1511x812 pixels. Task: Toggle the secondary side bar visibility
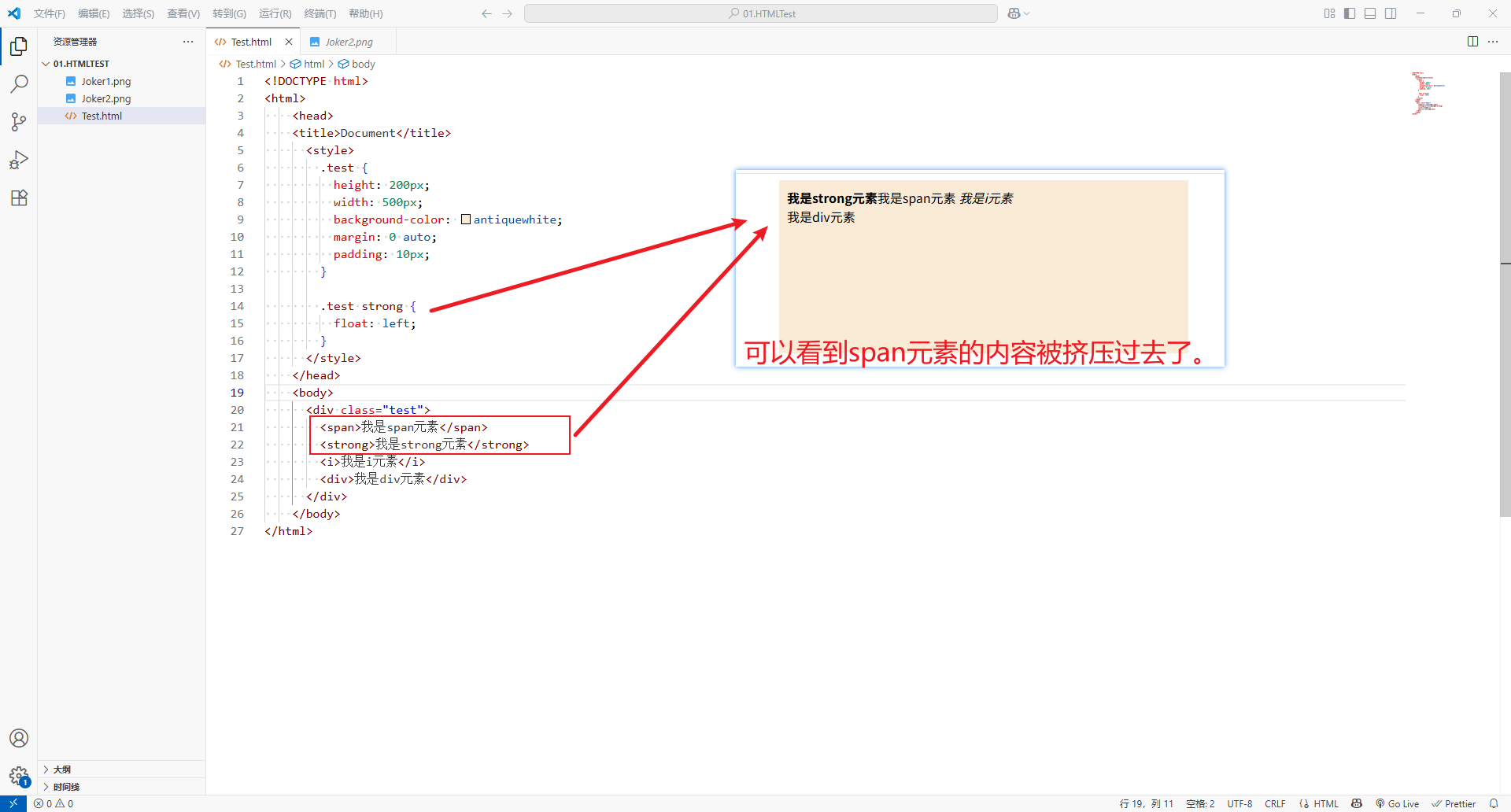(1391, 13)
